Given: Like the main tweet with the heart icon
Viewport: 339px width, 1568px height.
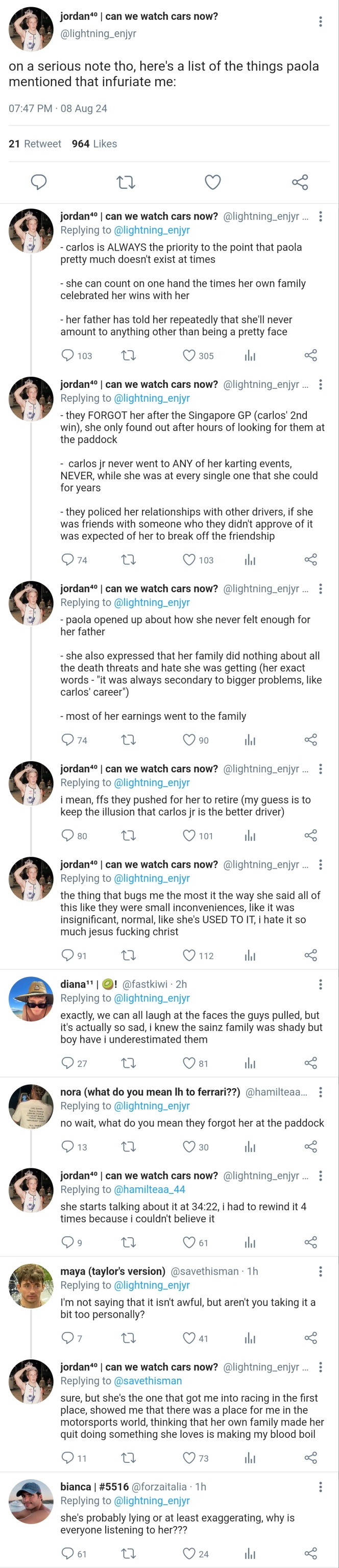Looking at the screenshot, I should [212, 182].
